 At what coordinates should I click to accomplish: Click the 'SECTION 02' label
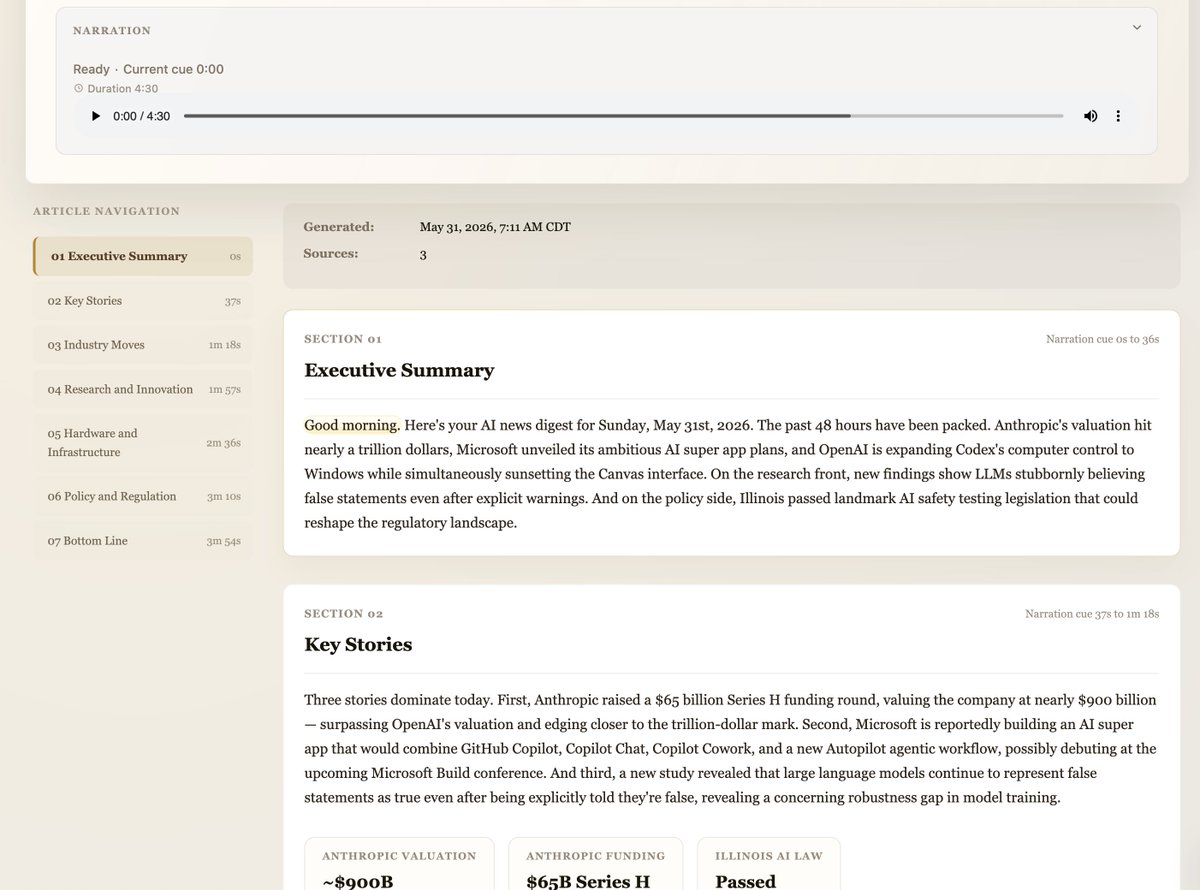point(344,614)
